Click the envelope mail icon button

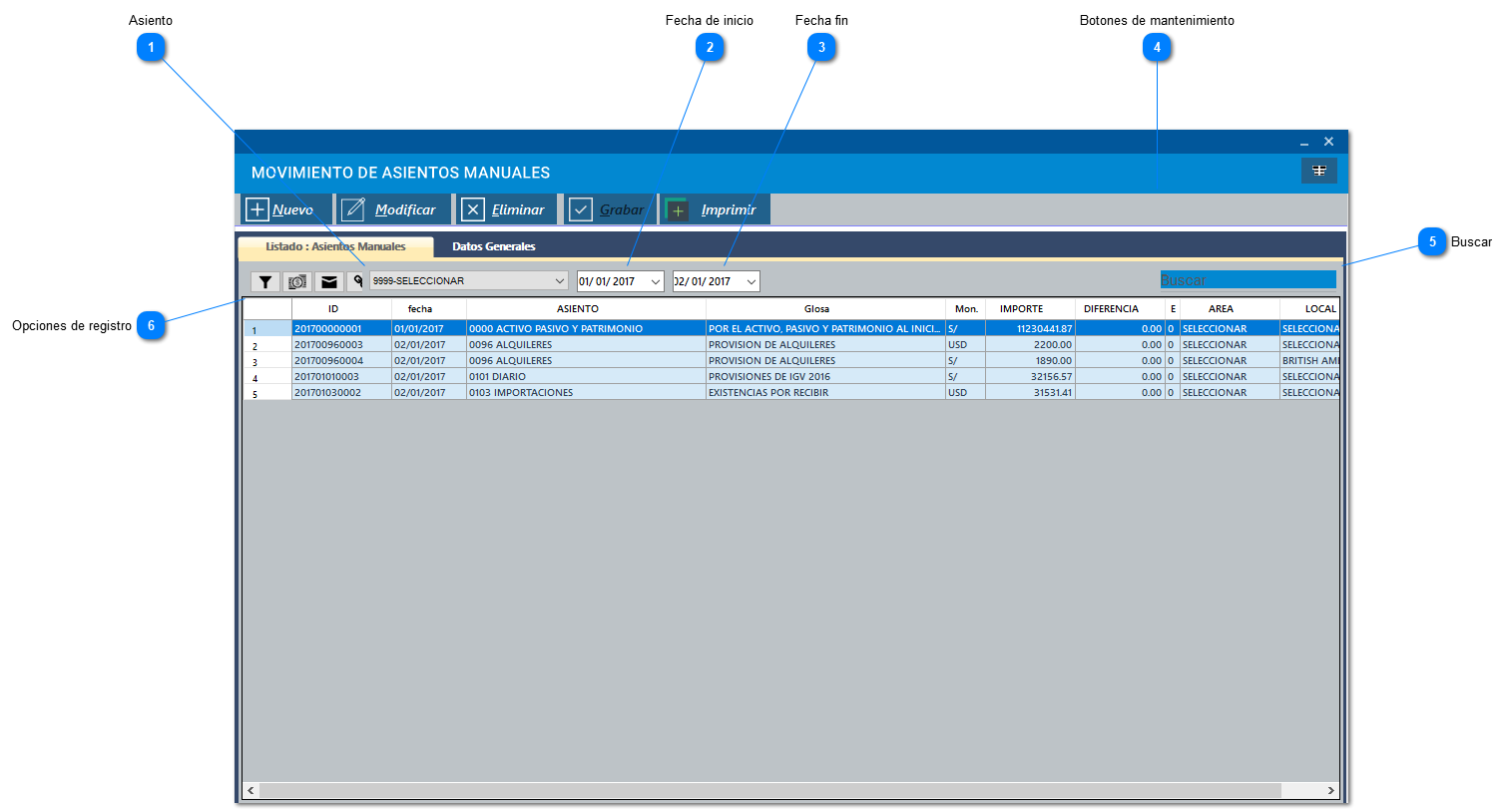(x=329, y=282)
